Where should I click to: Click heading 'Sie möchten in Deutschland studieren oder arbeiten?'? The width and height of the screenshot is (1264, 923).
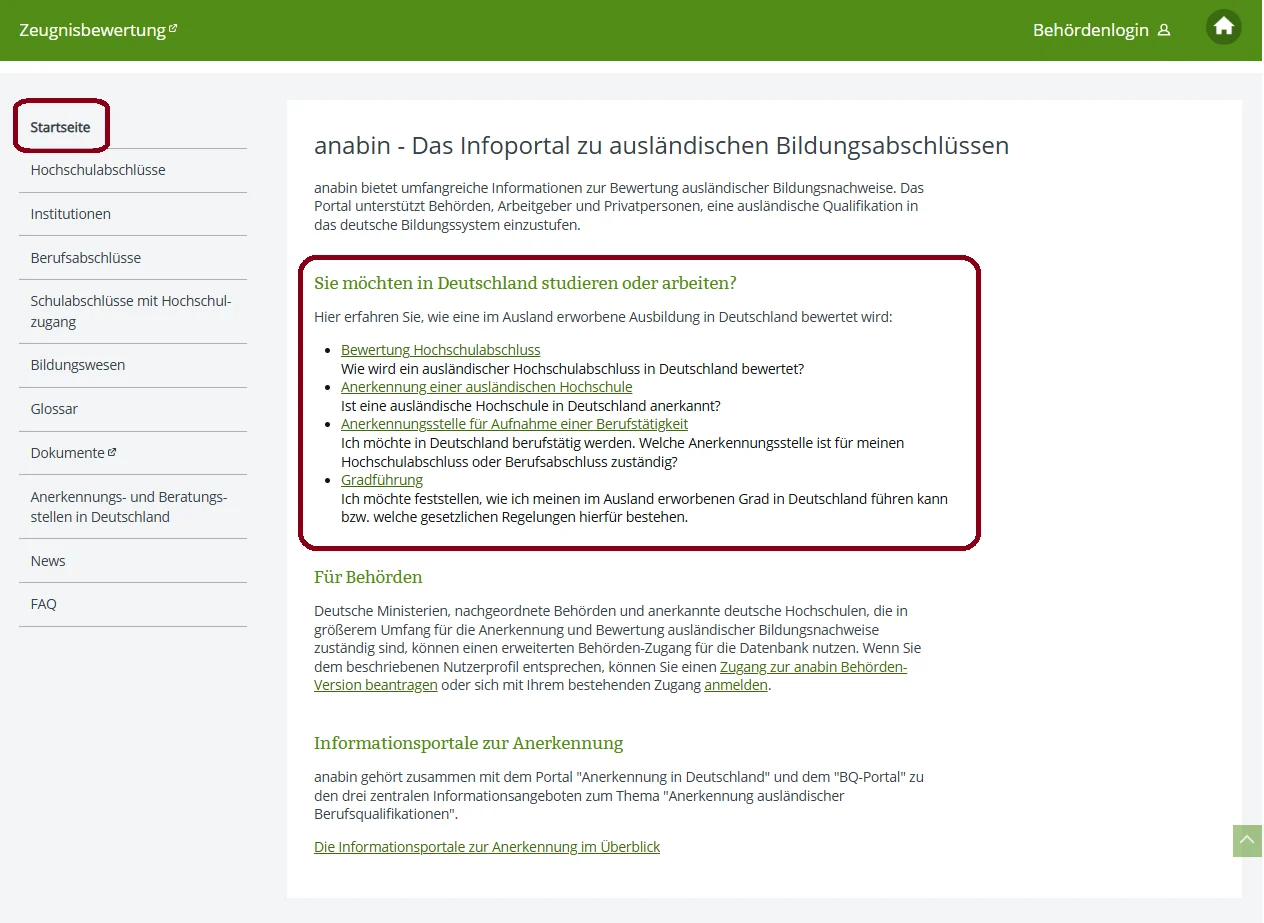point(525,283)
